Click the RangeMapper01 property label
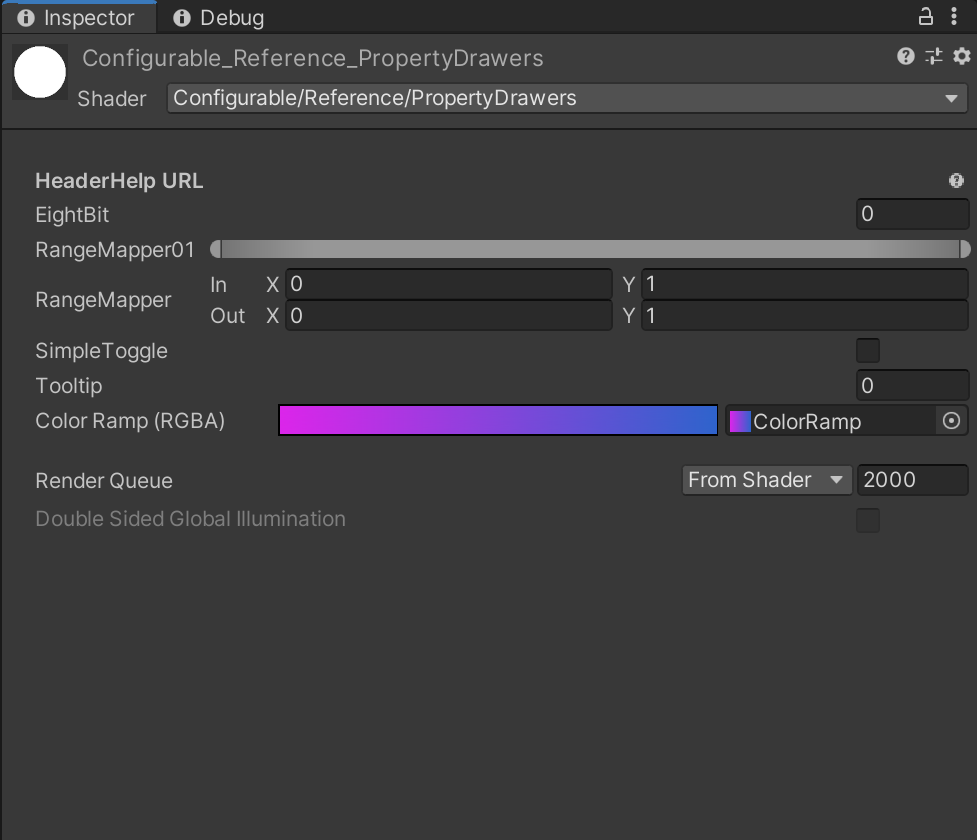 pyautogui.click(x=115, y=250)
